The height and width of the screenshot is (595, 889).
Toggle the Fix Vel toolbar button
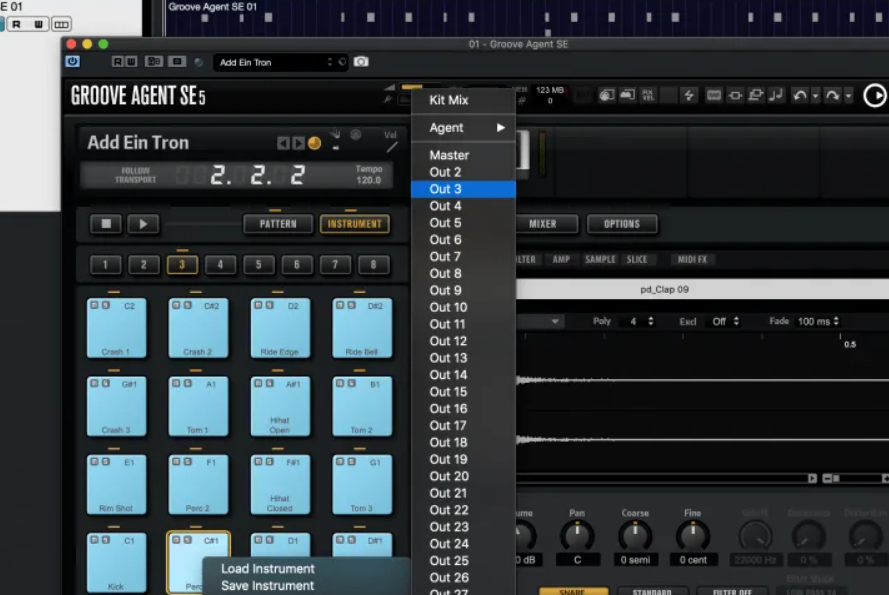pos(648,95)
